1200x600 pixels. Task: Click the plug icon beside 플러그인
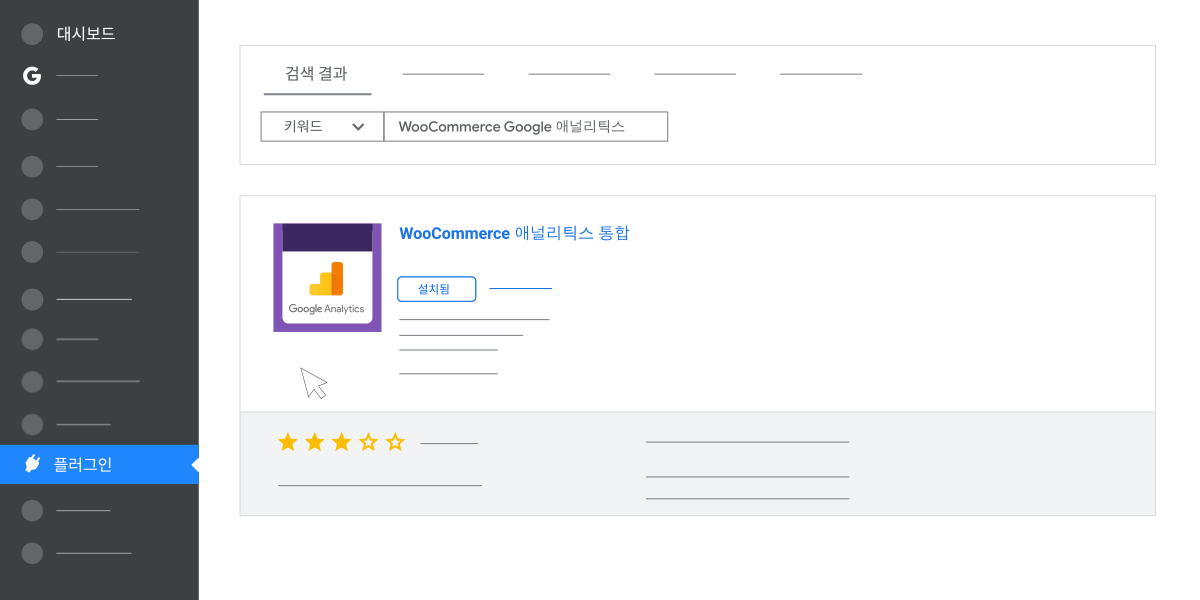coord(32,464)
